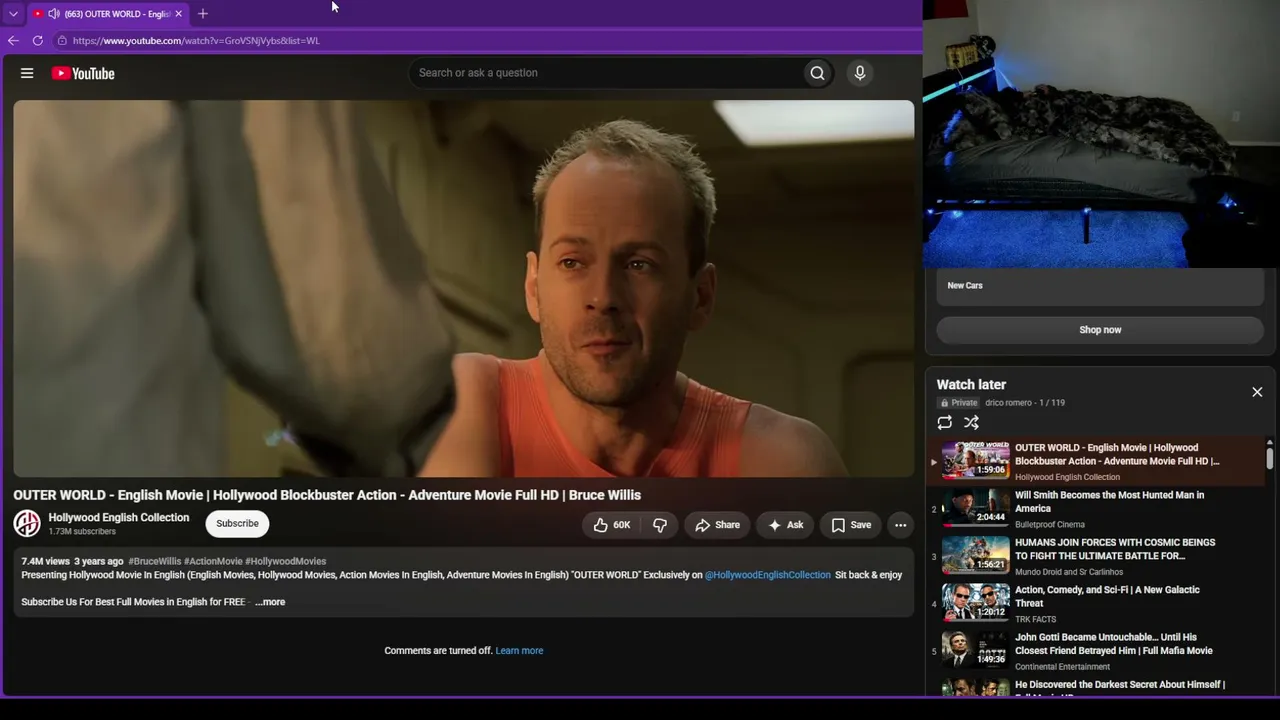Viewport: 1280px width, 720px height.
Task: Like the video with thumbs up
Action: [611, 525]
